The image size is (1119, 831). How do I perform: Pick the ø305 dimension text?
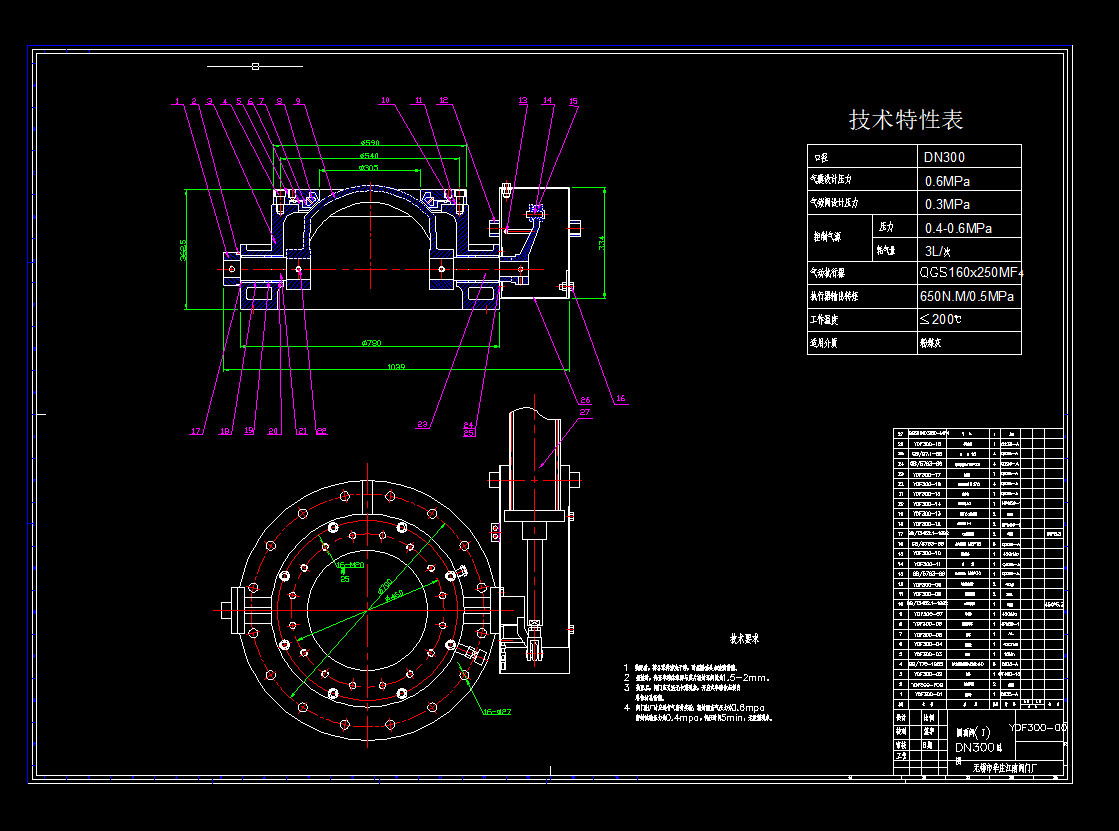pos(369,169)
